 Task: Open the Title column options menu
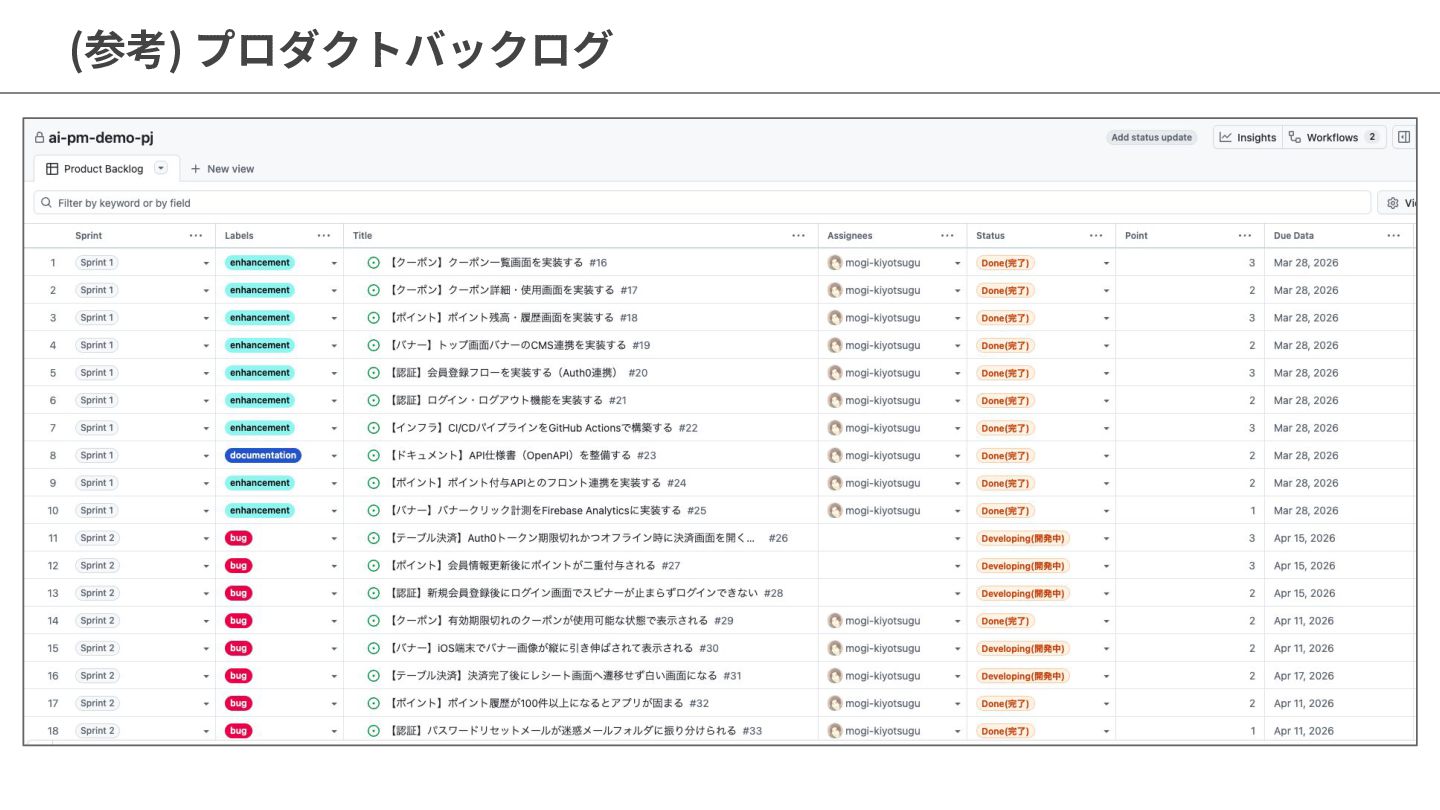point(798,236)
